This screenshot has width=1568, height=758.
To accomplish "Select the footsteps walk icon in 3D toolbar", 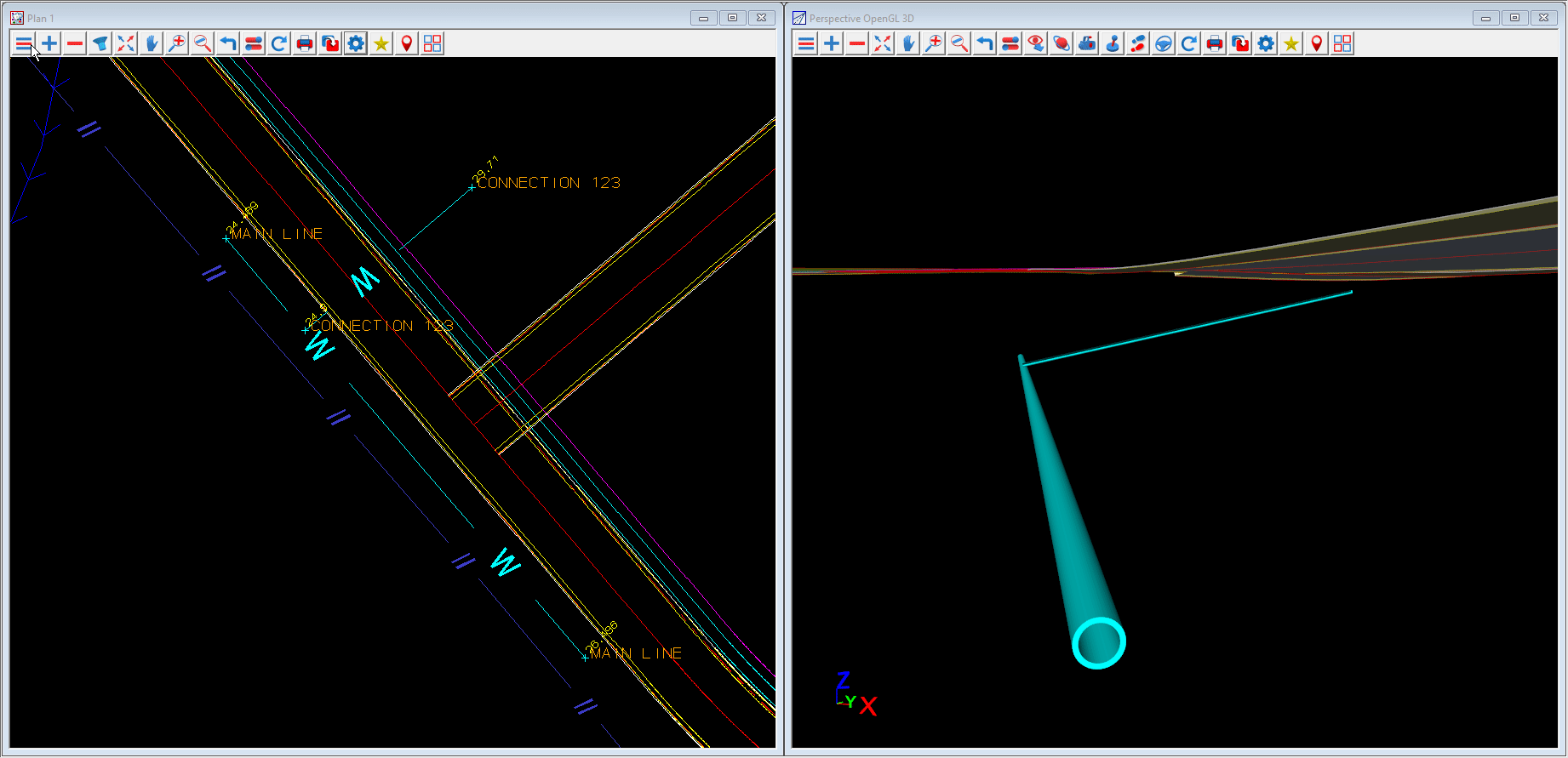I will pyautogui.click(x=1138, y=43).
